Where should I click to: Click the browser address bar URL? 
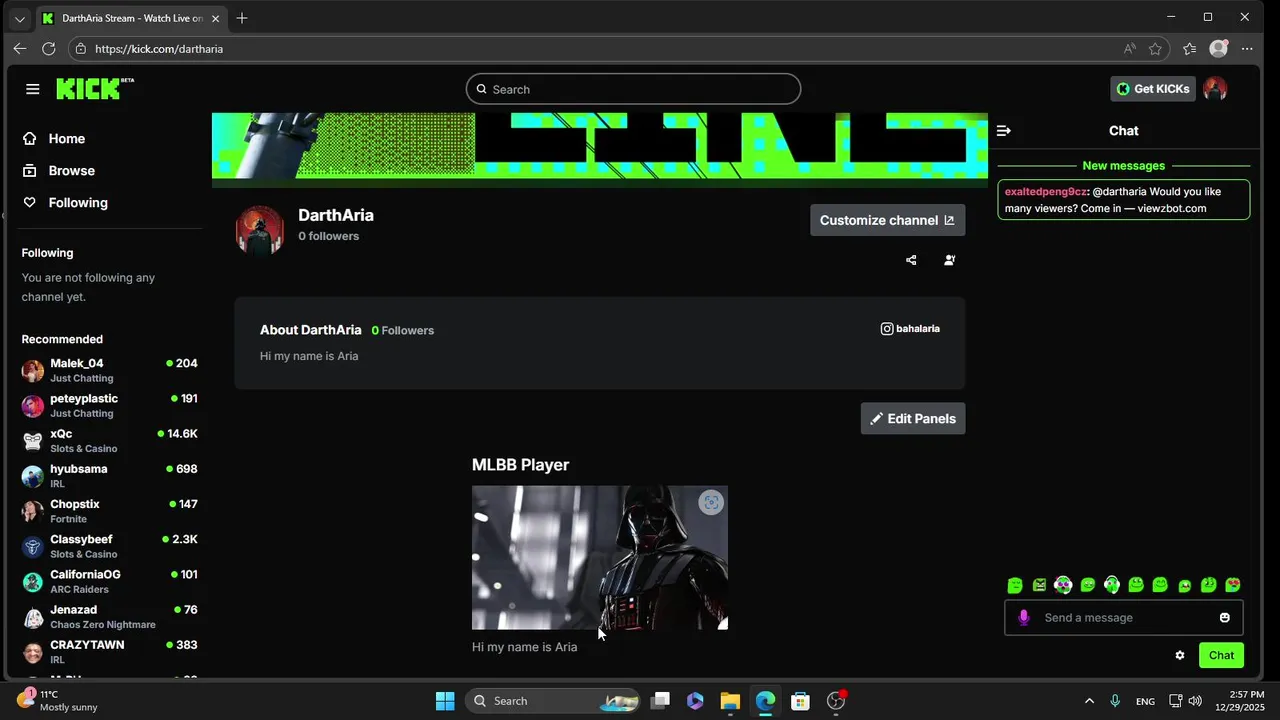(x=159, y=48)
